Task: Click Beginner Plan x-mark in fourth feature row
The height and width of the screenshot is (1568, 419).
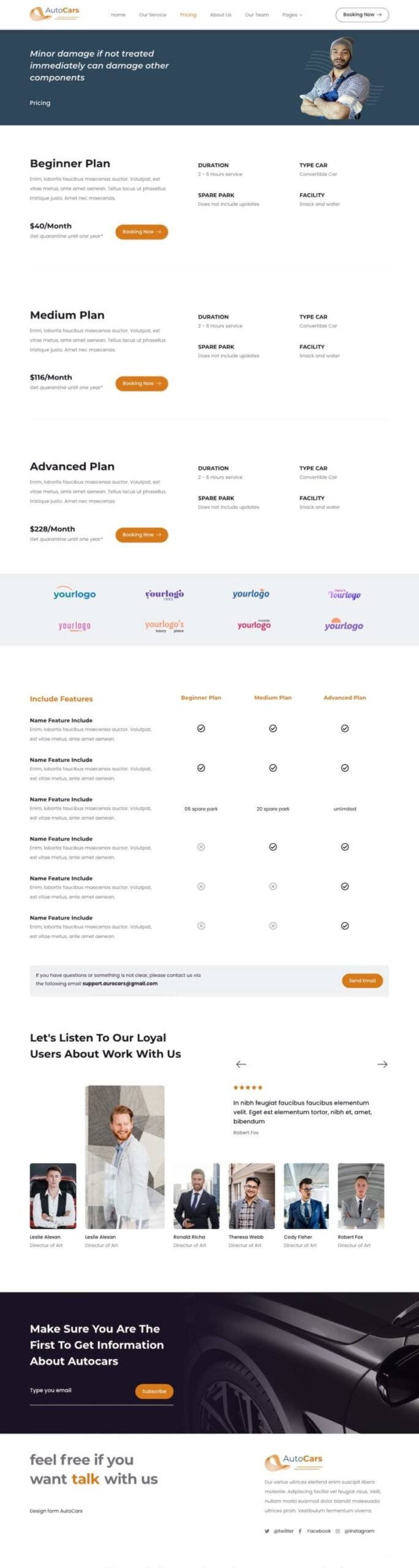Action: tap(201, 846)
